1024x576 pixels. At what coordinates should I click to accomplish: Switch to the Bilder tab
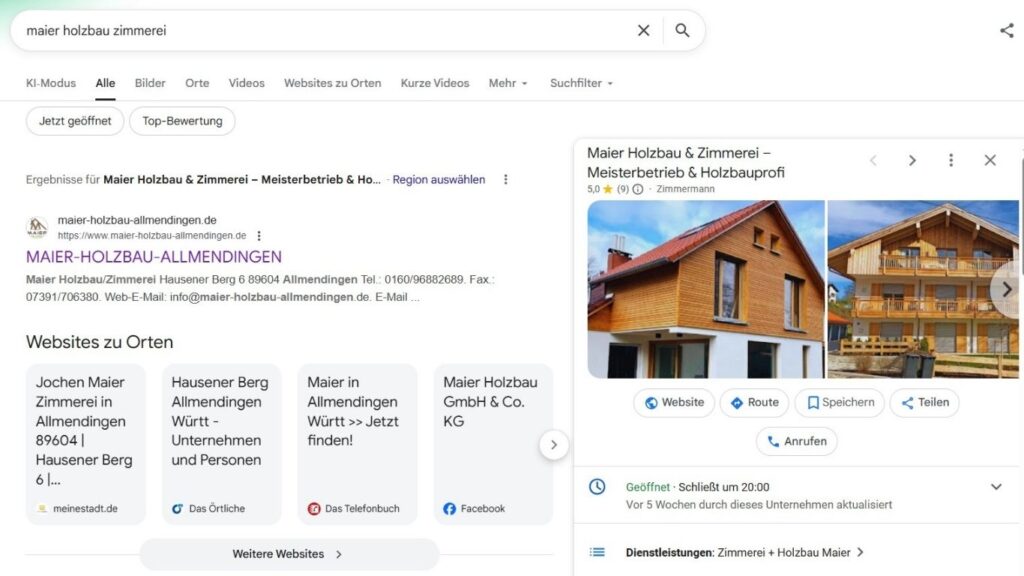(x=150, y=83)
